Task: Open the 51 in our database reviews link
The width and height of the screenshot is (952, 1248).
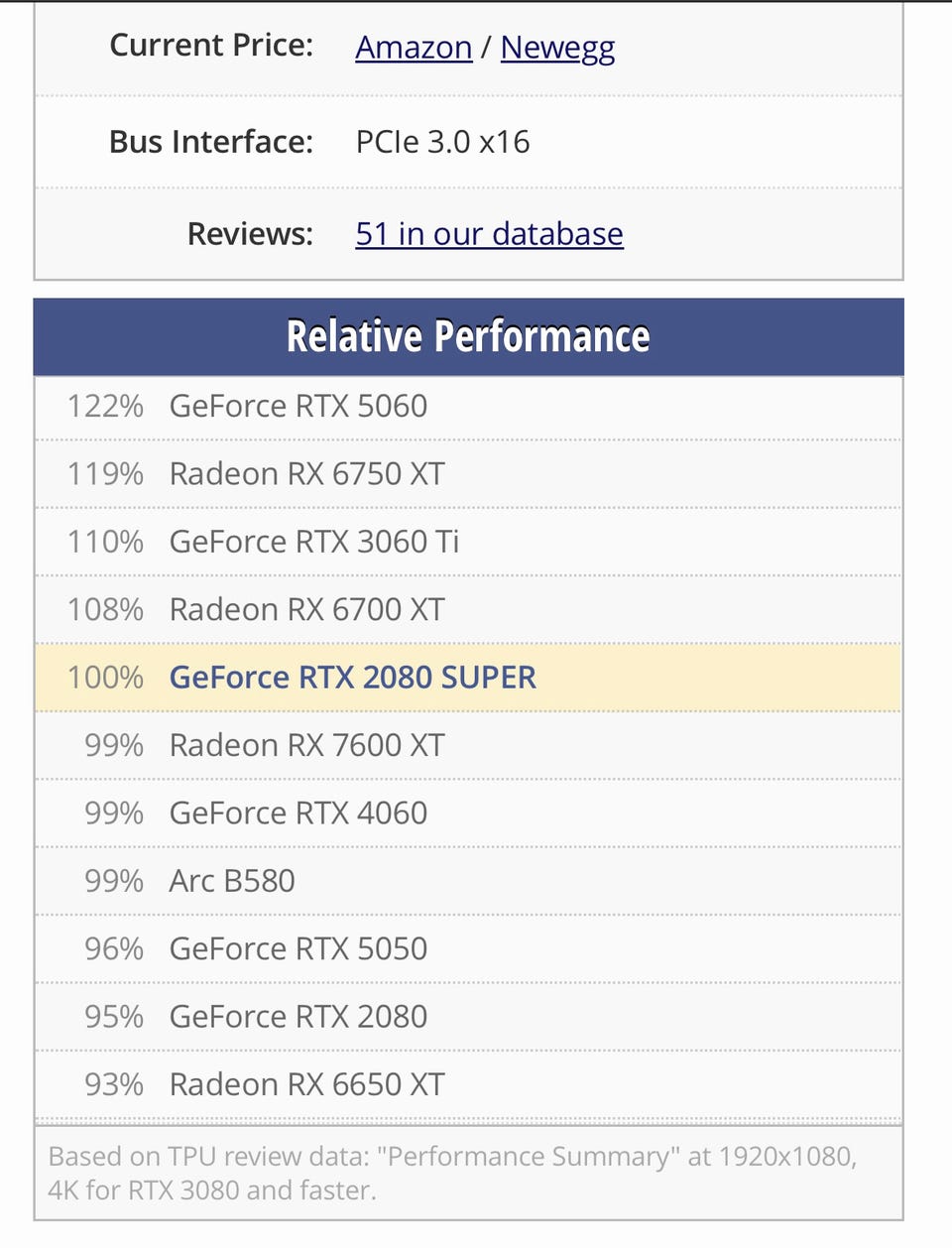Action: click(489, 233)
